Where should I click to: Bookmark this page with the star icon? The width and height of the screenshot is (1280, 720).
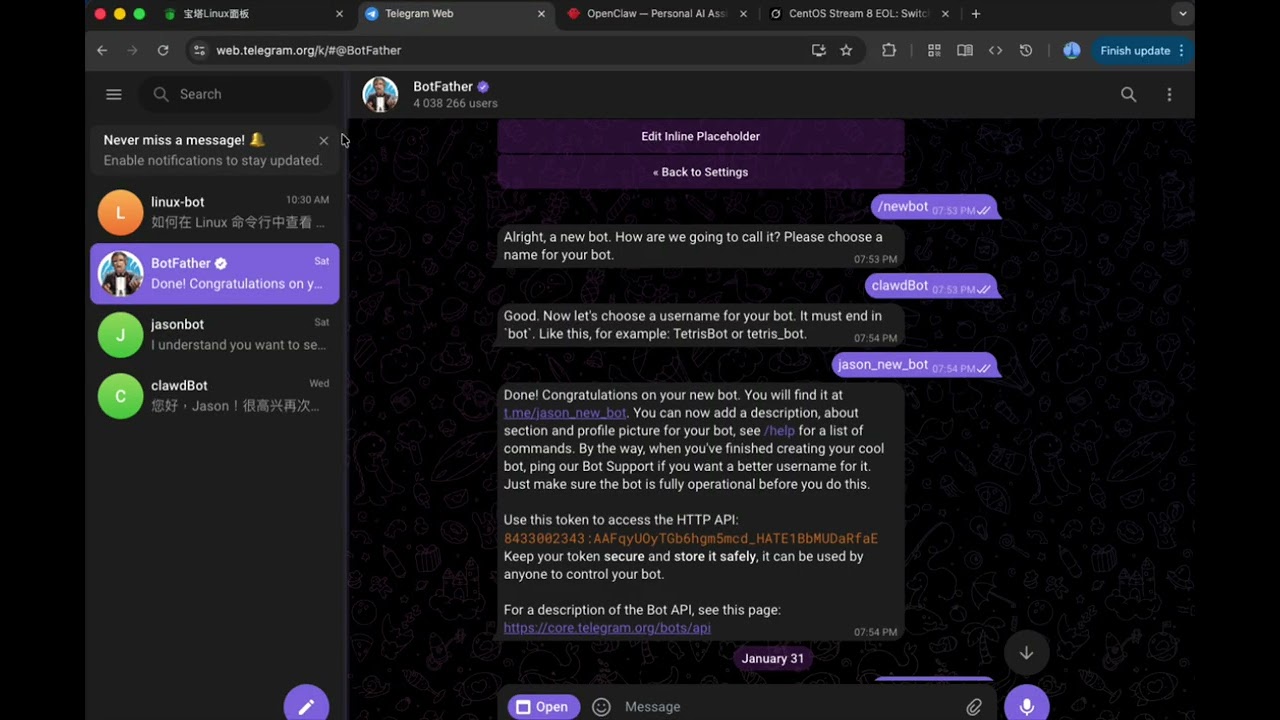point(846,50)
